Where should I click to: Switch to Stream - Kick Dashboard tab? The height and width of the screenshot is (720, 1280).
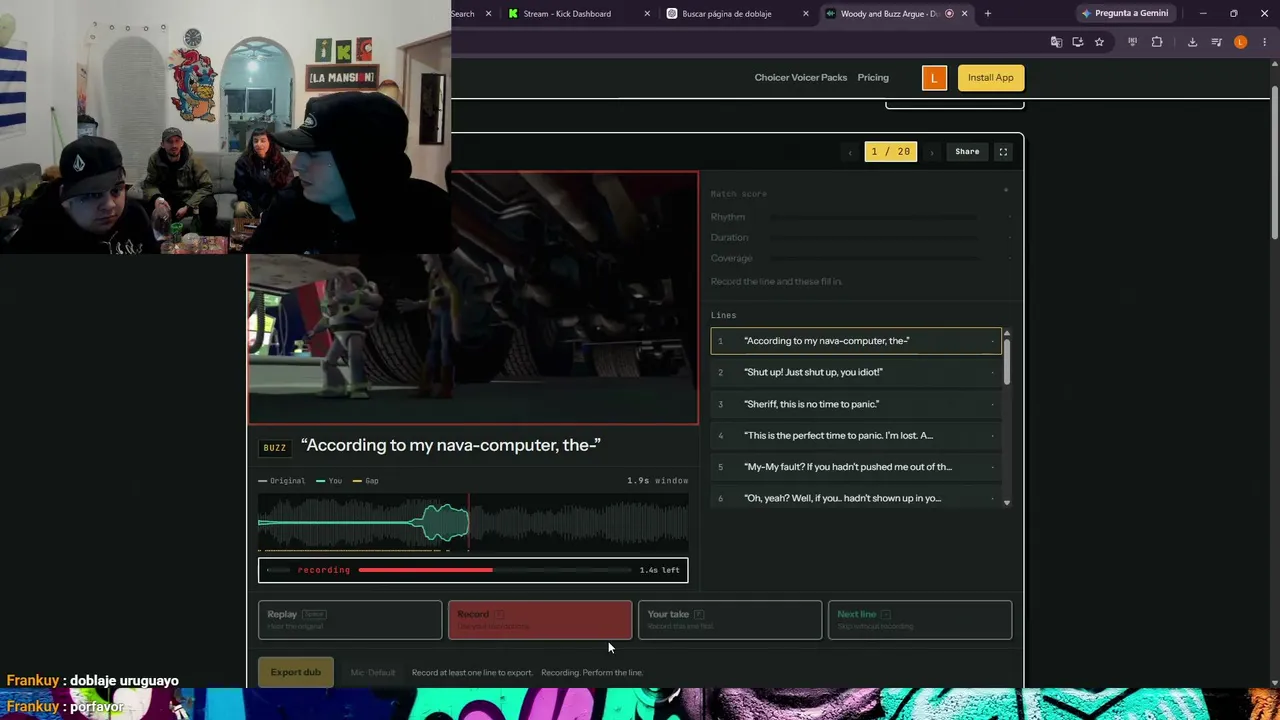coord(577,14)
